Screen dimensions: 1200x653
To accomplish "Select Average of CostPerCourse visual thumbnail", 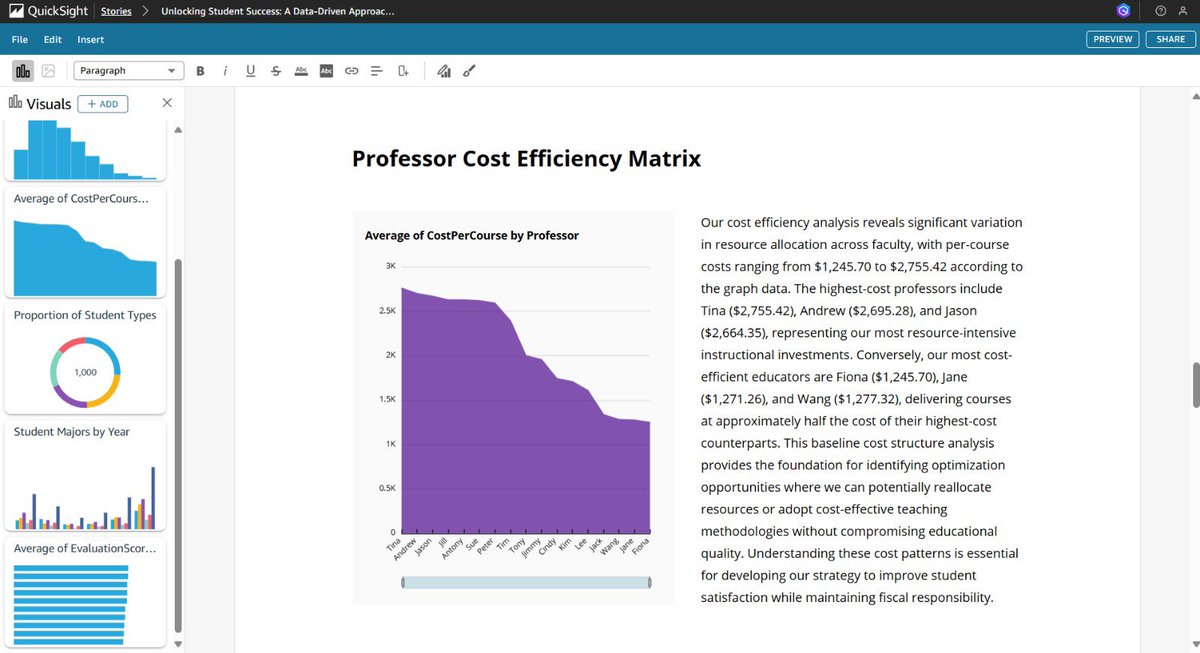I will click(x=85, y=242).
